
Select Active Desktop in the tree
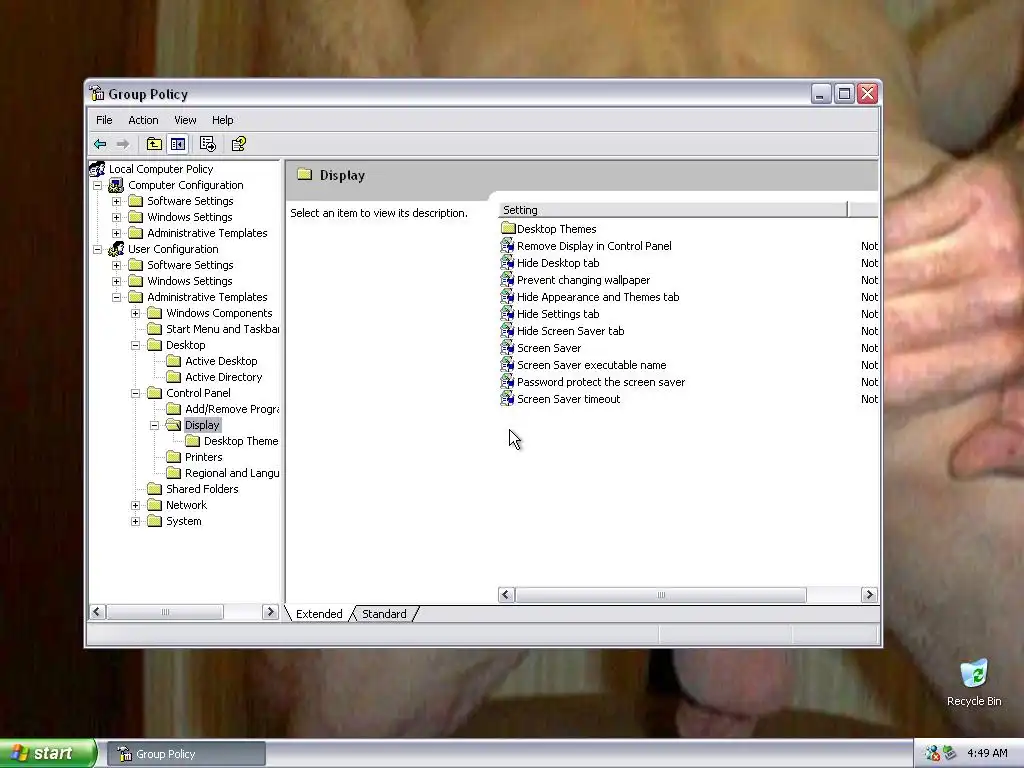(x=221, y=361)
